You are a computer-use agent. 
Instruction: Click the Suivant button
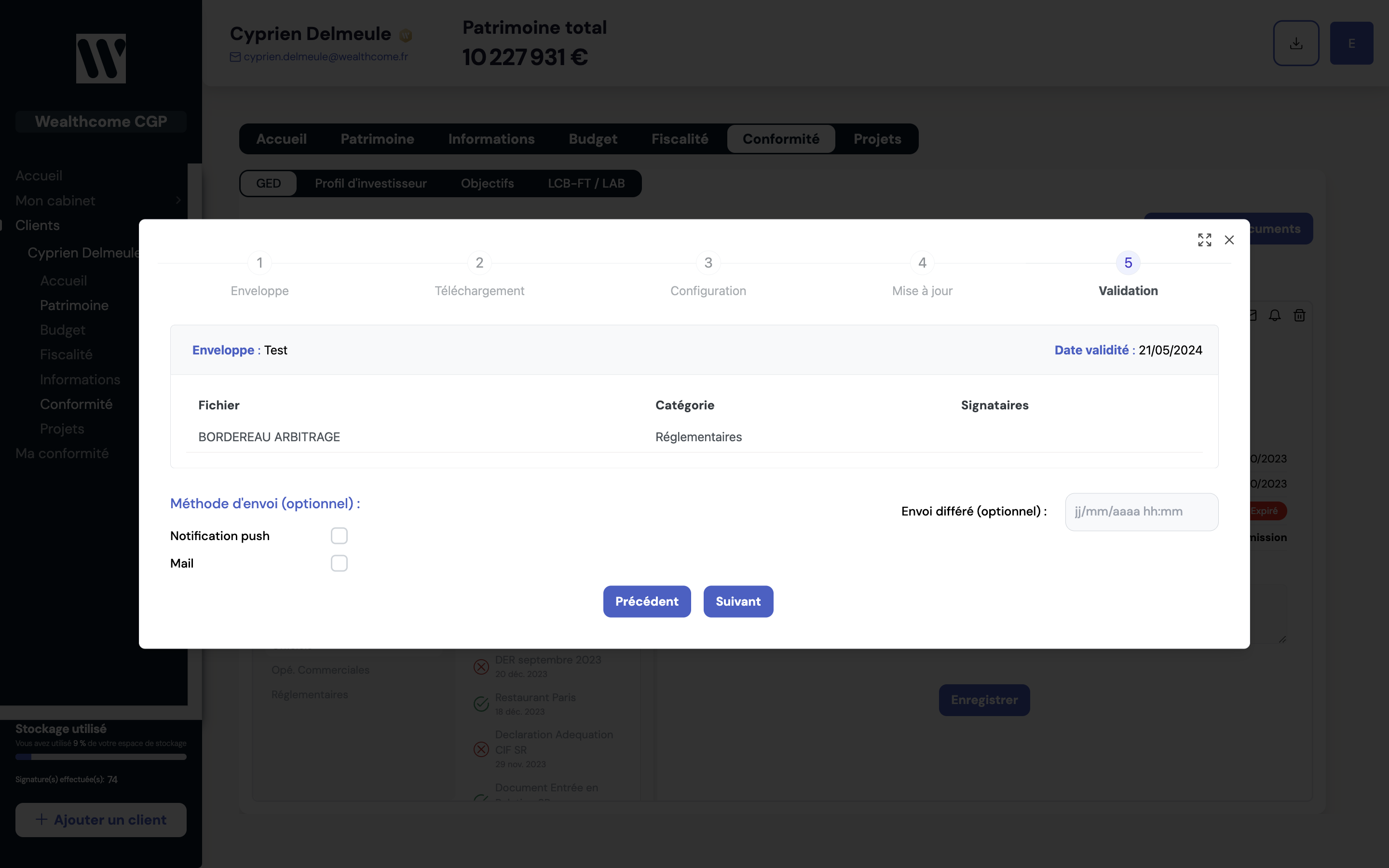738,601
